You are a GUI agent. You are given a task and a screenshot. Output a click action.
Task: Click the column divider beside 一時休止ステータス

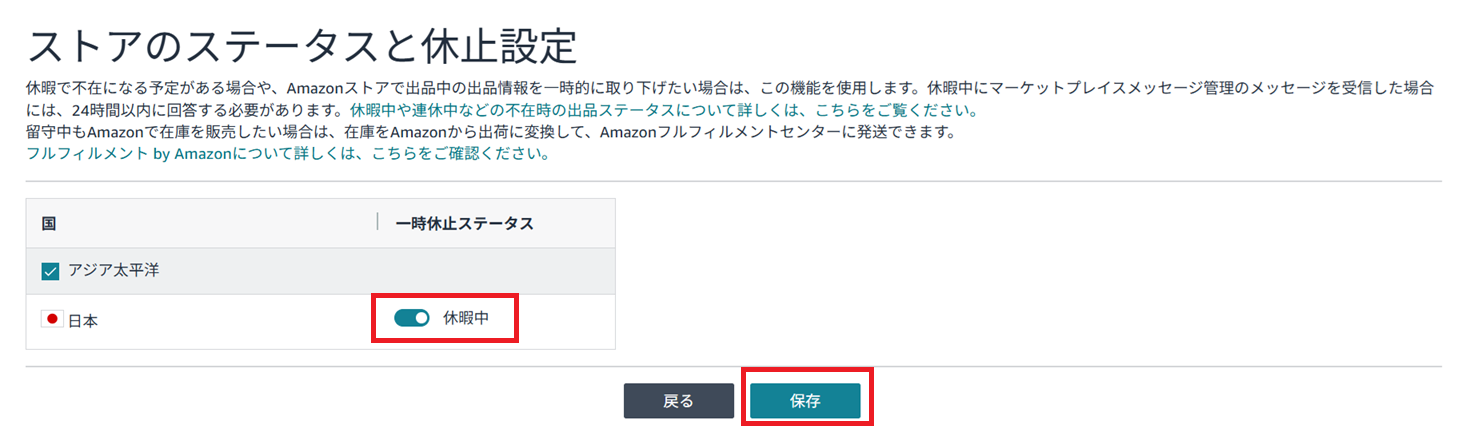[x=377, y=222]
